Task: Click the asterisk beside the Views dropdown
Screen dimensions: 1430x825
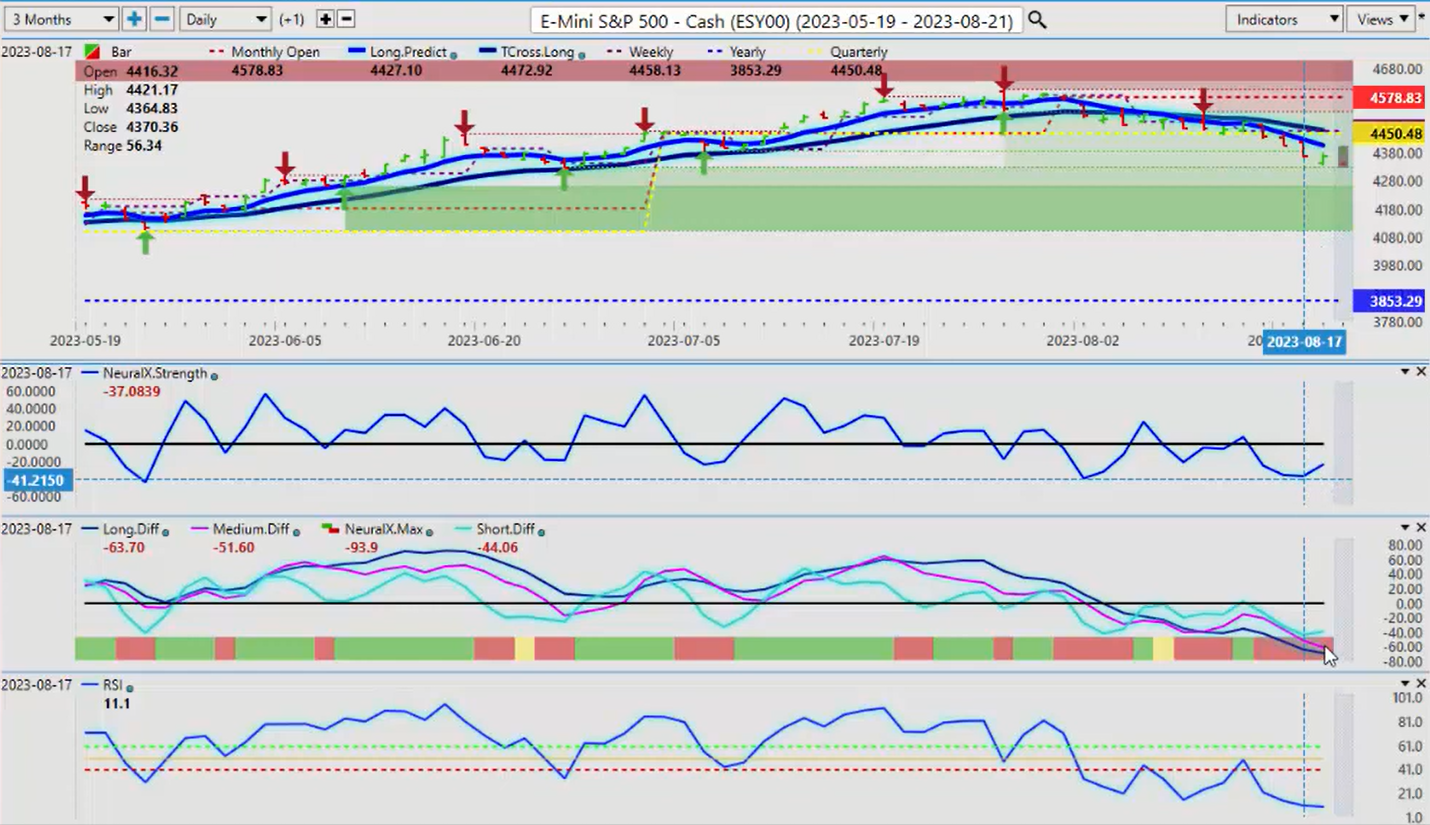Action: [1423, 17]
